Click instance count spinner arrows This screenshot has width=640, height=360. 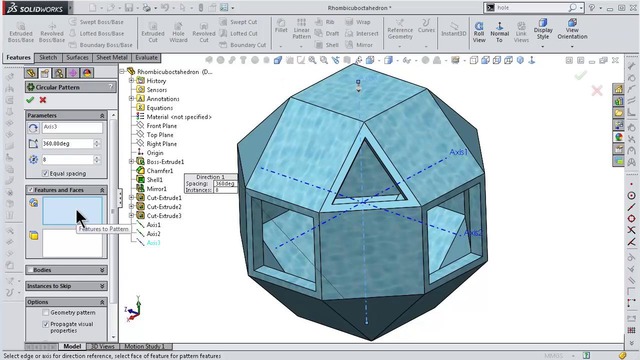click(97, 160)
